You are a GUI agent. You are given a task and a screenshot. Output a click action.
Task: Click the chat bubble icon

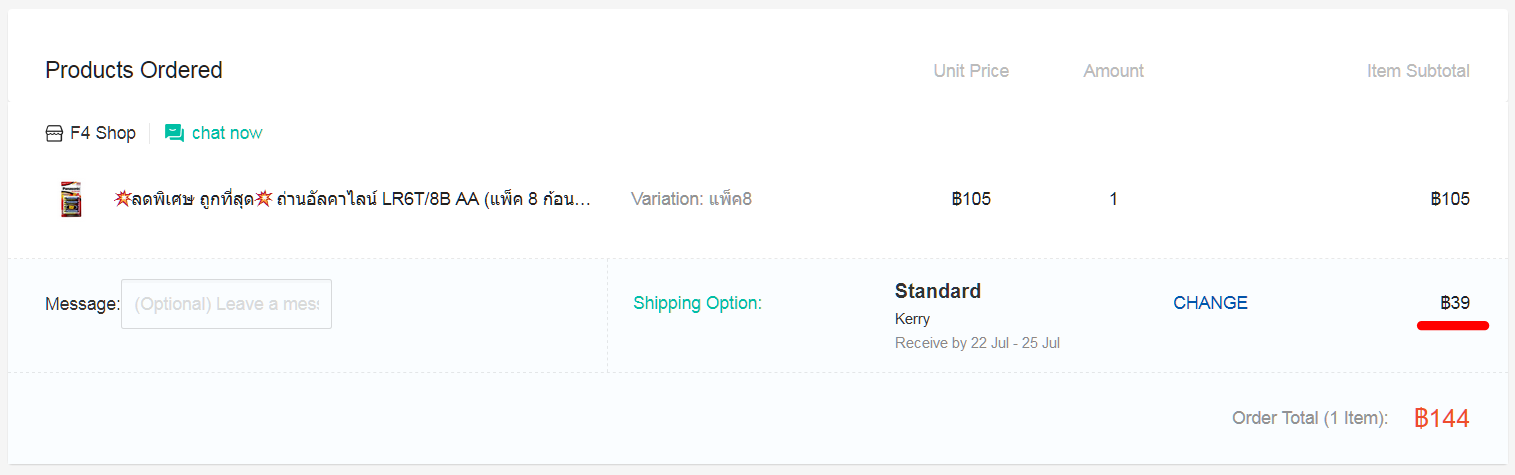[174, 133]
